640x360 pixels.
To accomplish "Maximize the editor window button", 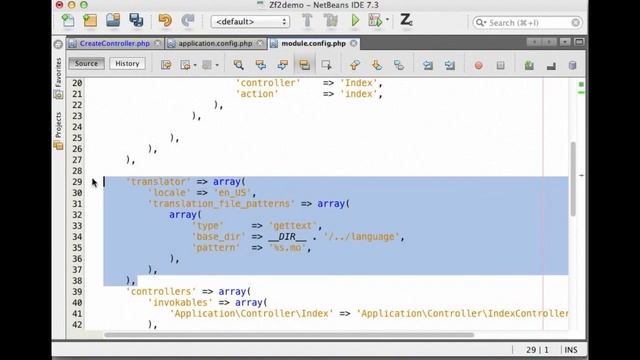I will pyautogui.click(x=579, y=42).
